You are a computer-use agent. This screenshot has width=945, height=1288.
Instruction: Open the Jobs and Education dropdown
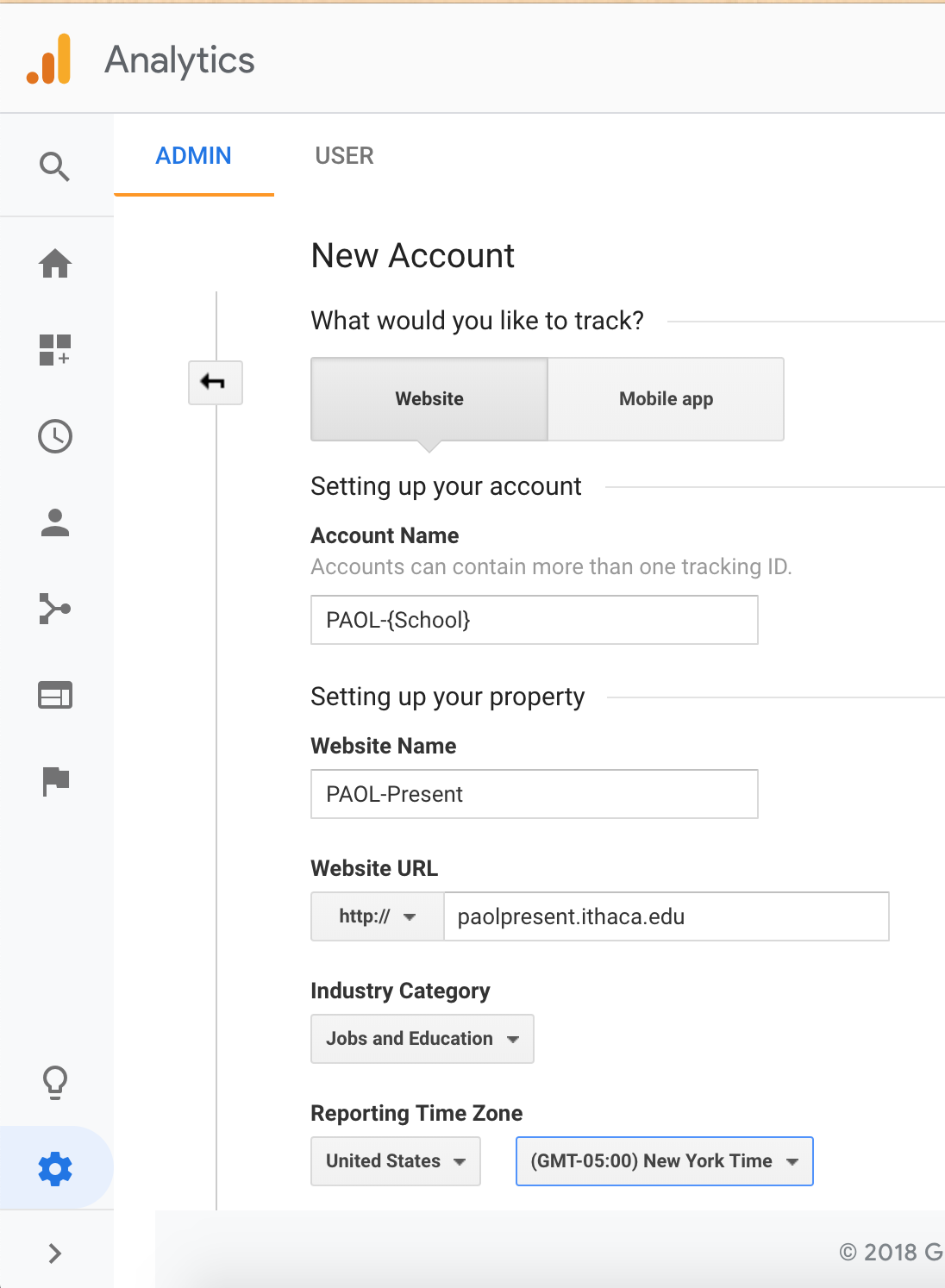coord(422,1039)
